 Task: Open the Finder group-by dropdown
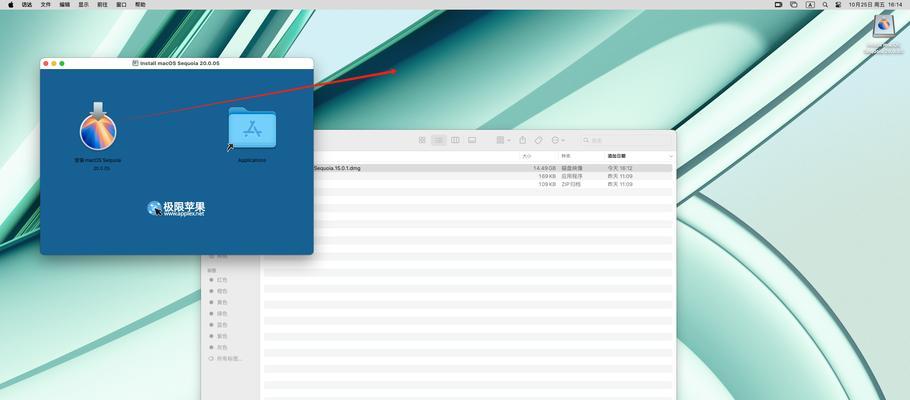coord(503,140)
